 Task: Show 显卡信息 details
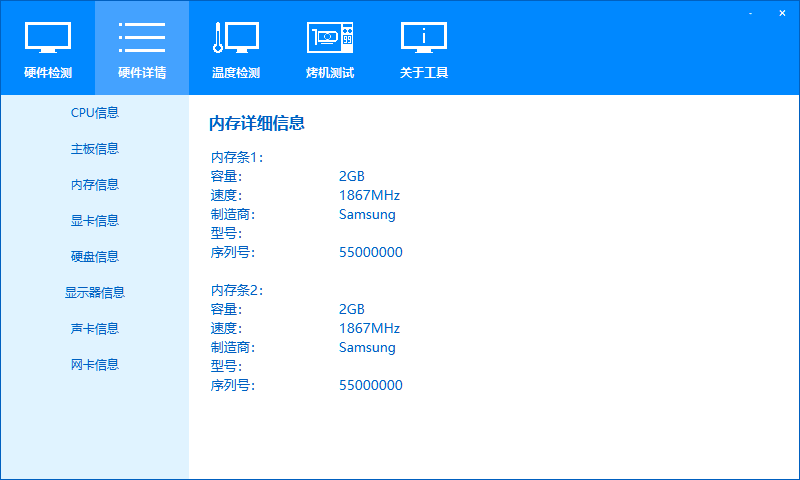coord(95,220)
